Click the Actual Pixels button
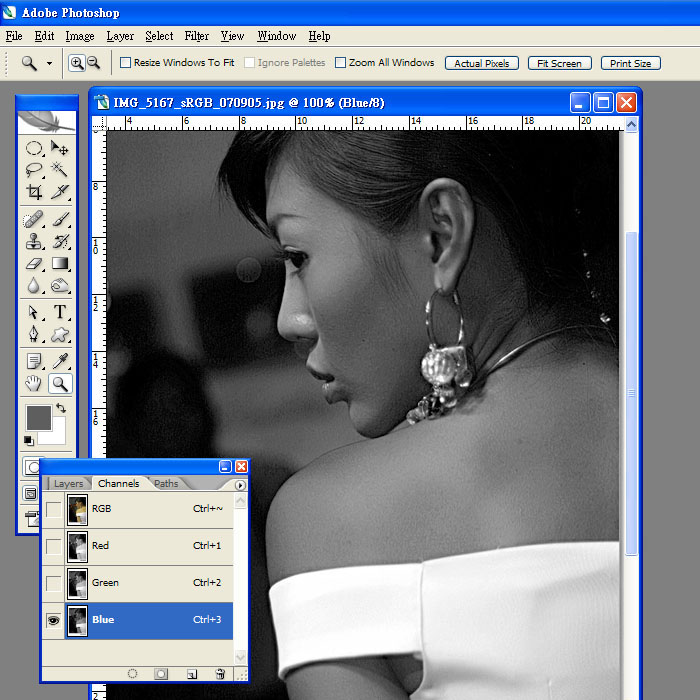Image resolution: width=700 pixels, height=700 pixels. [x=482, y=63]
